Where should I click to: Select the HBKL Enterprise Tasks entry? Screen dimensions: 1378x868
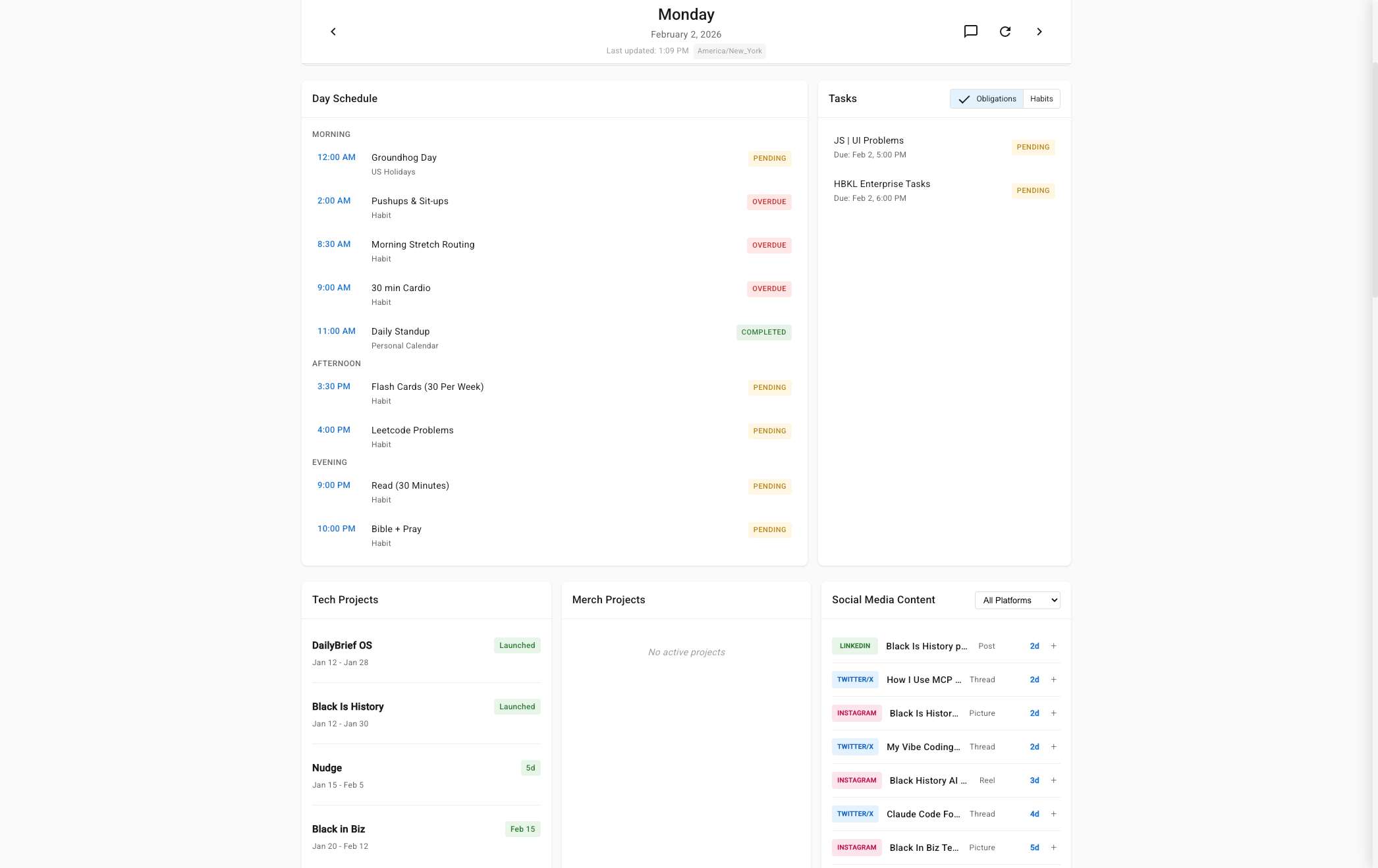(882, 184)
